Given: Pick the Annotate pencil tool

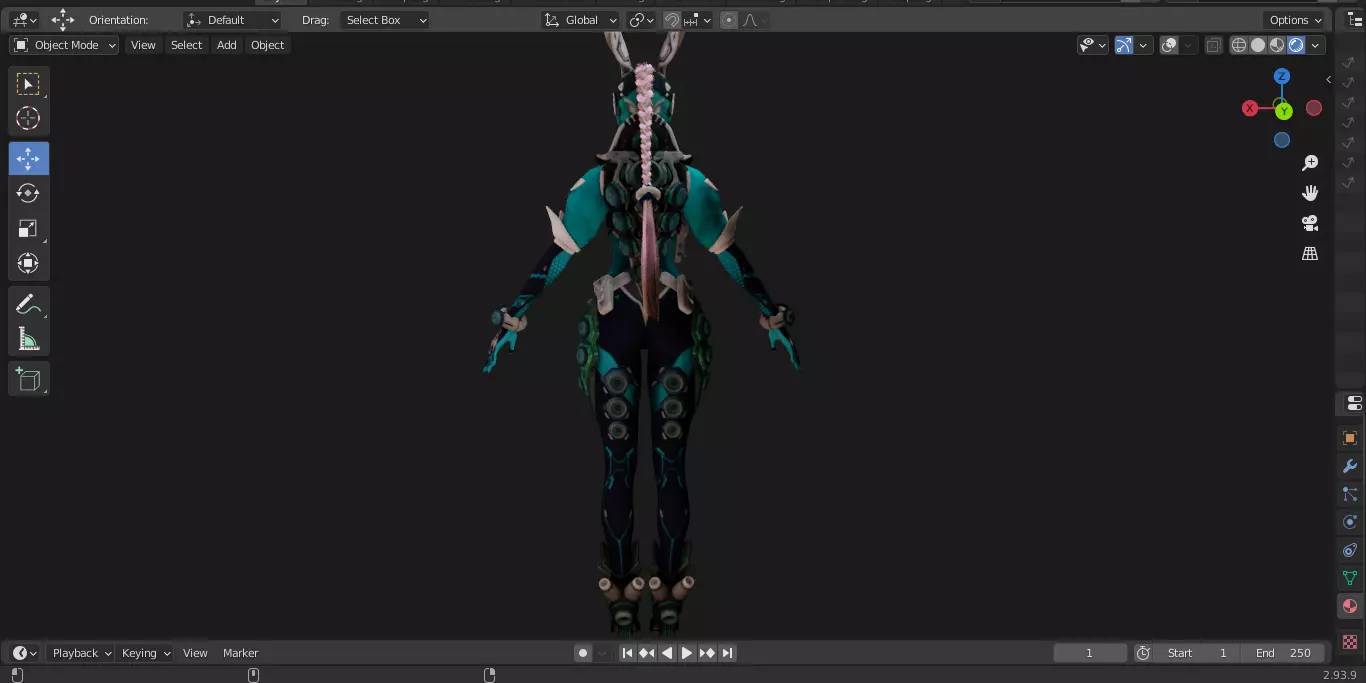Looking at the screenshot, I should (x=28, y=304).
